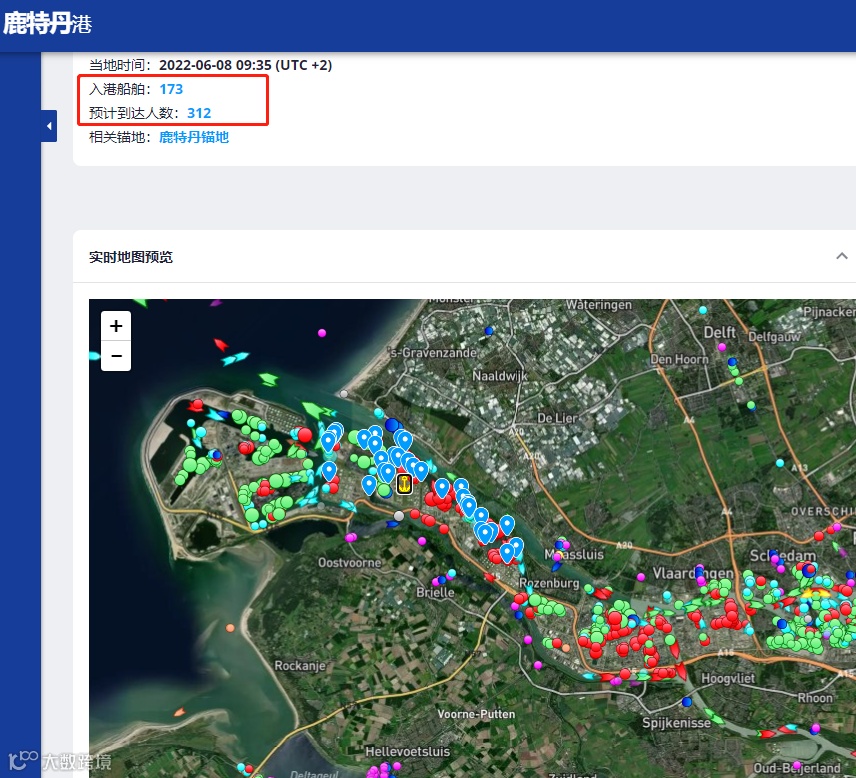Click the Den Hoorn label on the map
The image size is (856, 778).
(679, 359)
